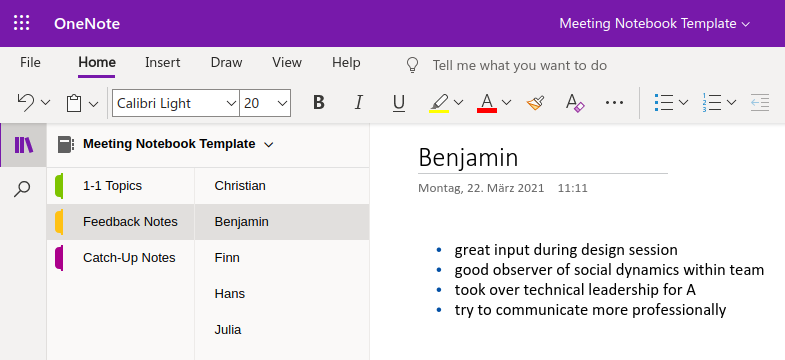Toggle Bold formatting
Image resolution: width=785 pixels, height=360 pixels.
tap(318, 103)
